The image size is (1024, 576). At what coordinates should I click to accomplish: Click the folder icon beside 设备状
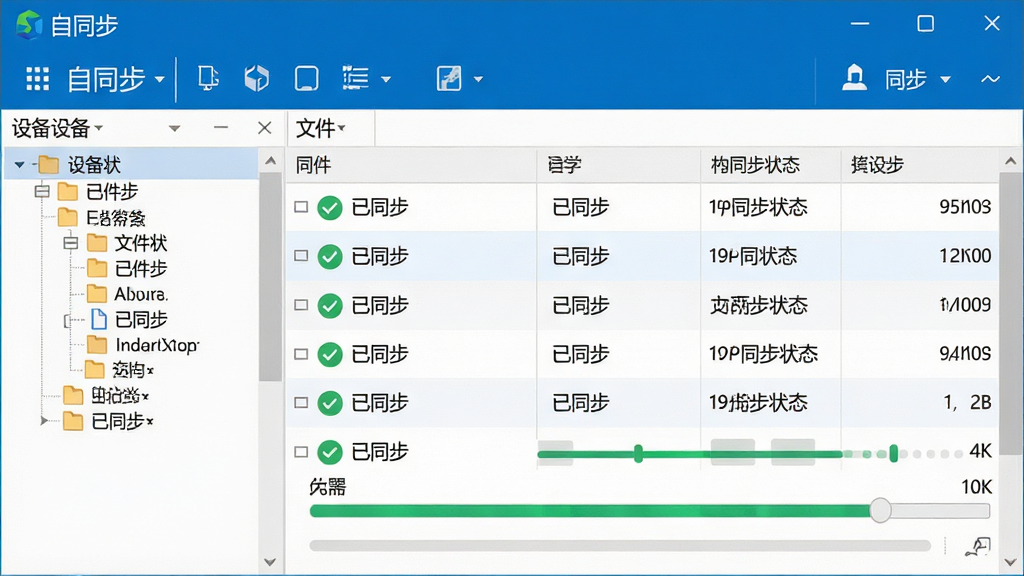48,165
